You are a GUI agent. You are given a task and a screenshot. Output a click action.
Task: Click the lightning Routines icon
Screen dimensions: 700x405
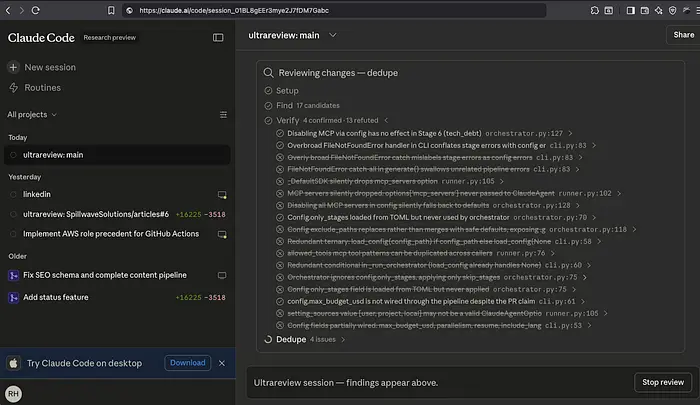[13, 88]
